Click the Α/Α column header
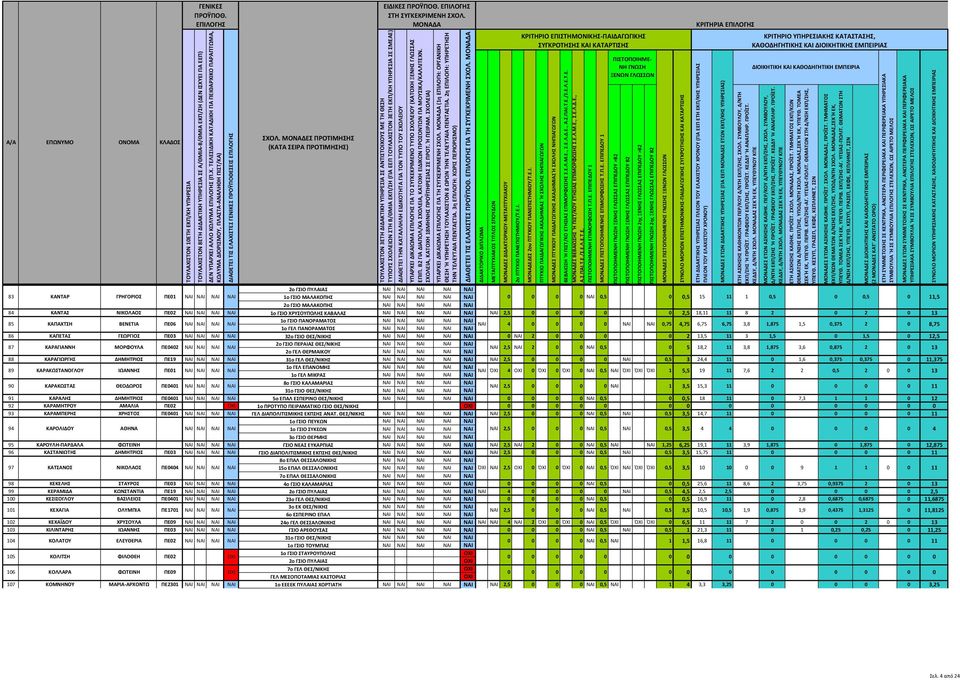The height and width of the screenshot is (680, 960). (x=10, y=142)
